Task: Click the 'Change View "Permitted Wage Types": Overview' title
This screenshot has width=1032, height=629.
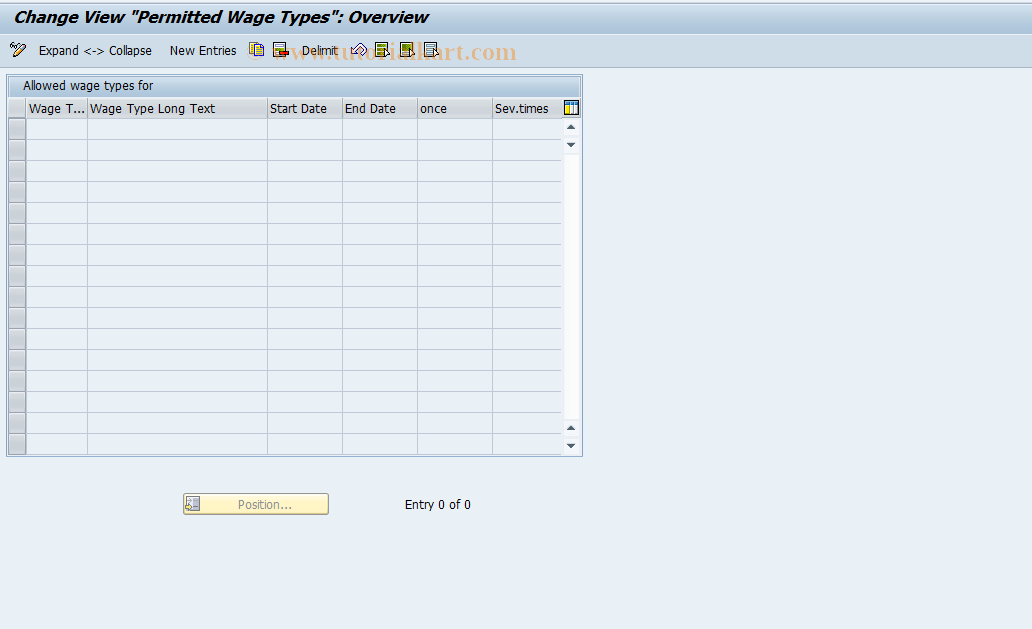Action: pos(221,17)
